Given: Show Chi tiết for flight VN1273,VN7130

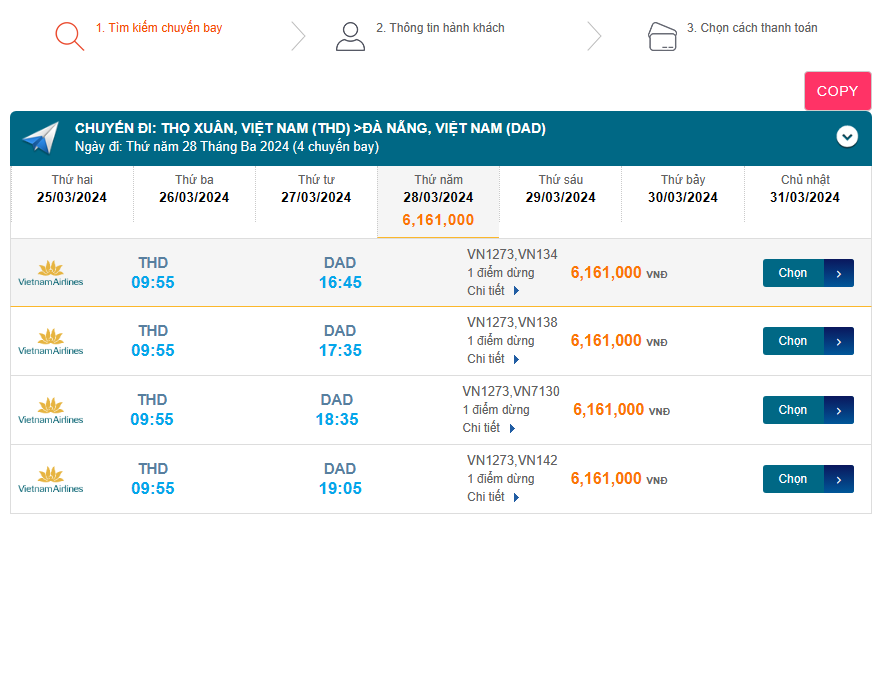Looking at the screenshot, I should point(488,428).
